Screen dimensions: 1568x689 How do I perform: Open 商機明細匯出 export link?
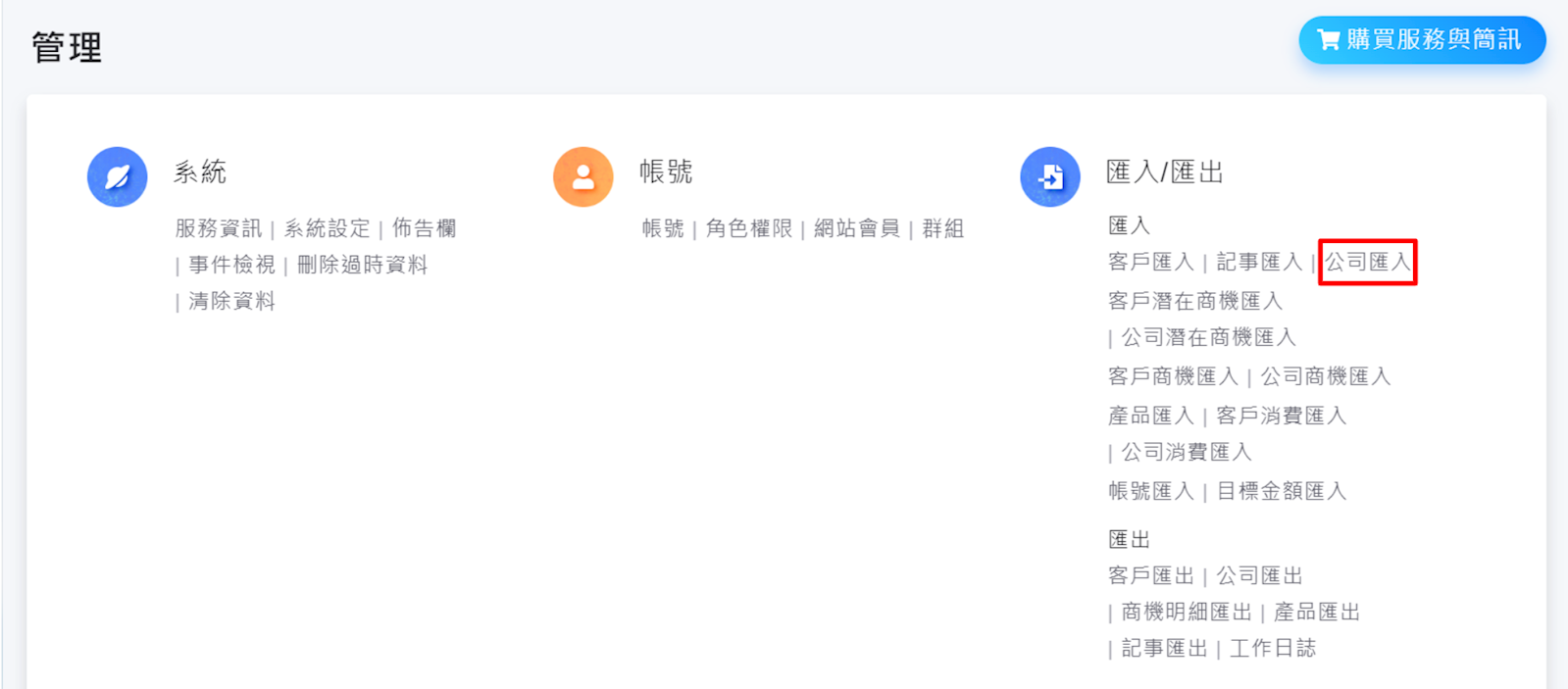[1187, 612]
